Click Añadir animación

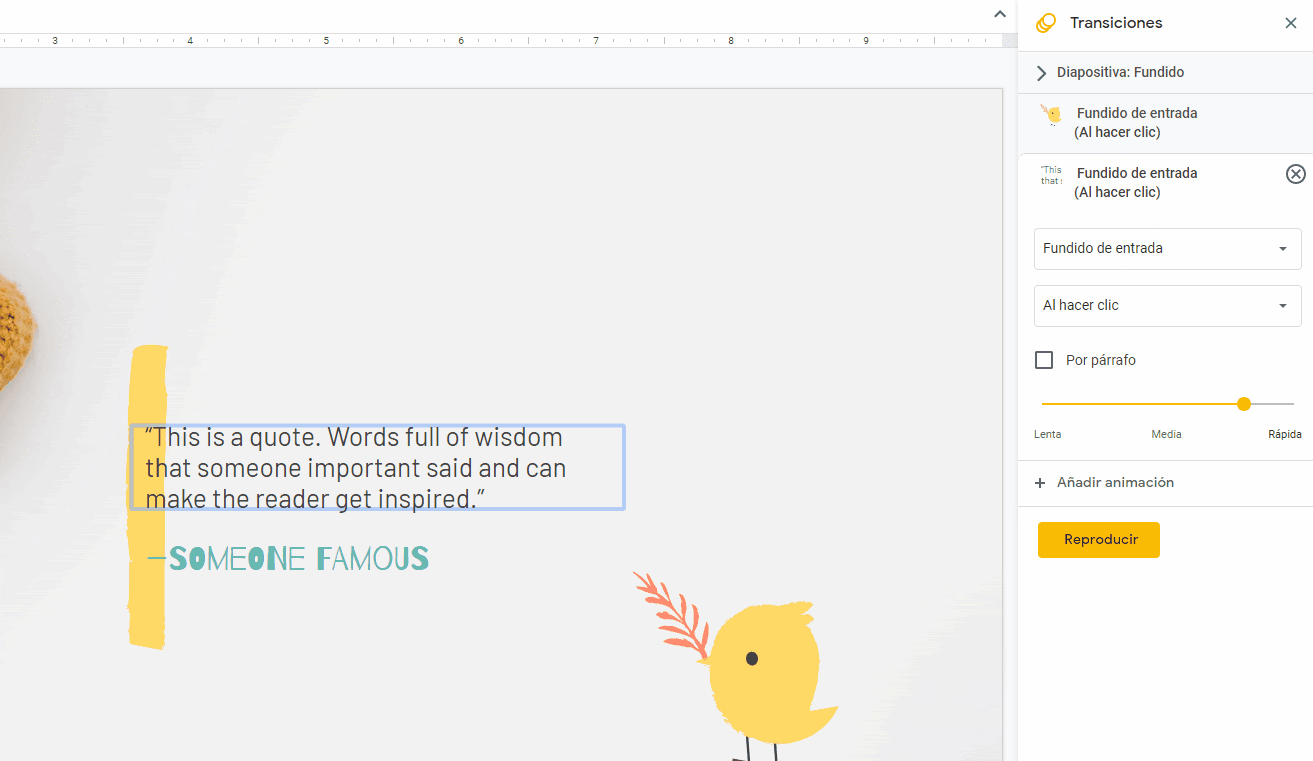pos(1105,483)
